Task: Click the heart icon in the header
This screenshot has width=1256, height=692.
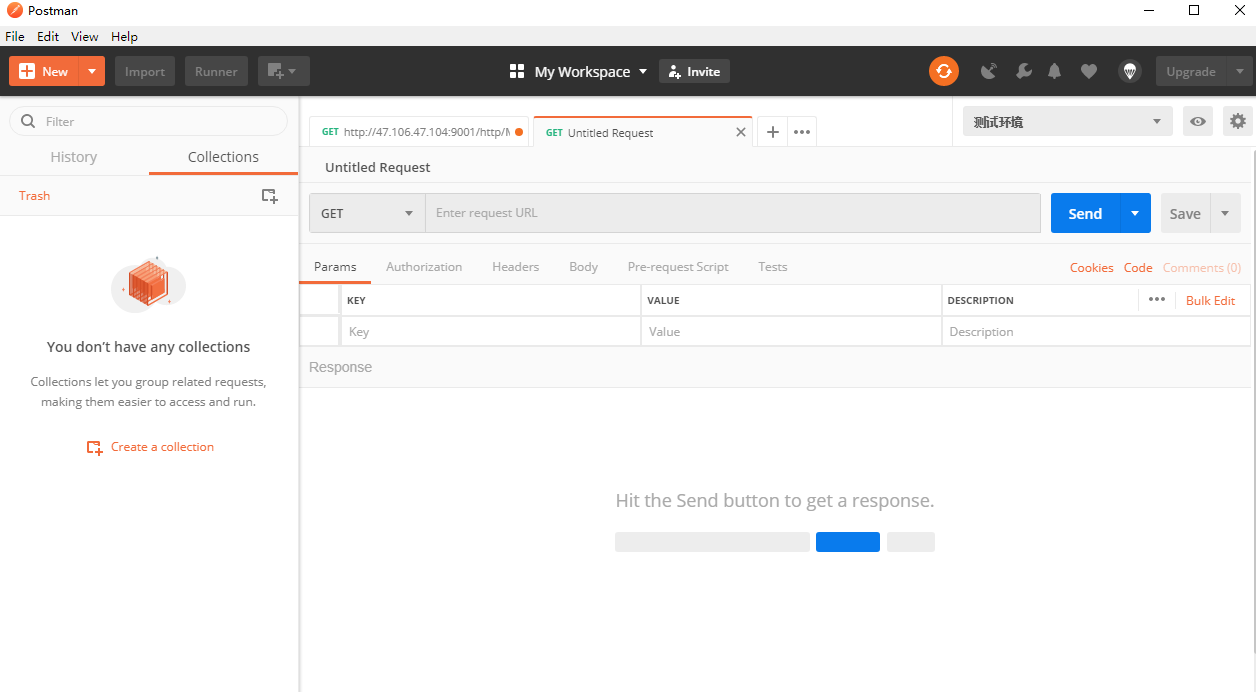Action: [1089, 71]
